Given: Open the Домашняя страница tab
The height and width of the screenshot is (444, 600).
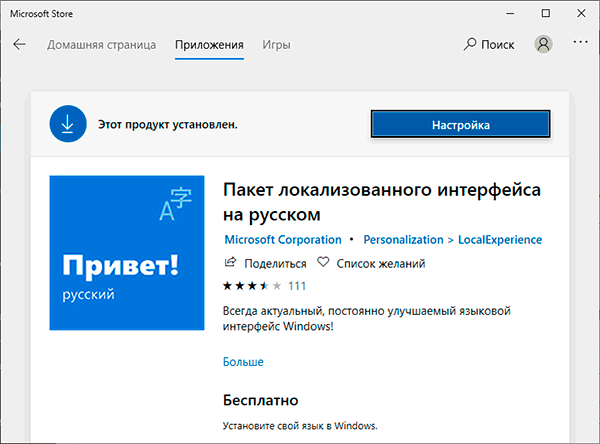Looking at the screenshot, I should 101,45.
